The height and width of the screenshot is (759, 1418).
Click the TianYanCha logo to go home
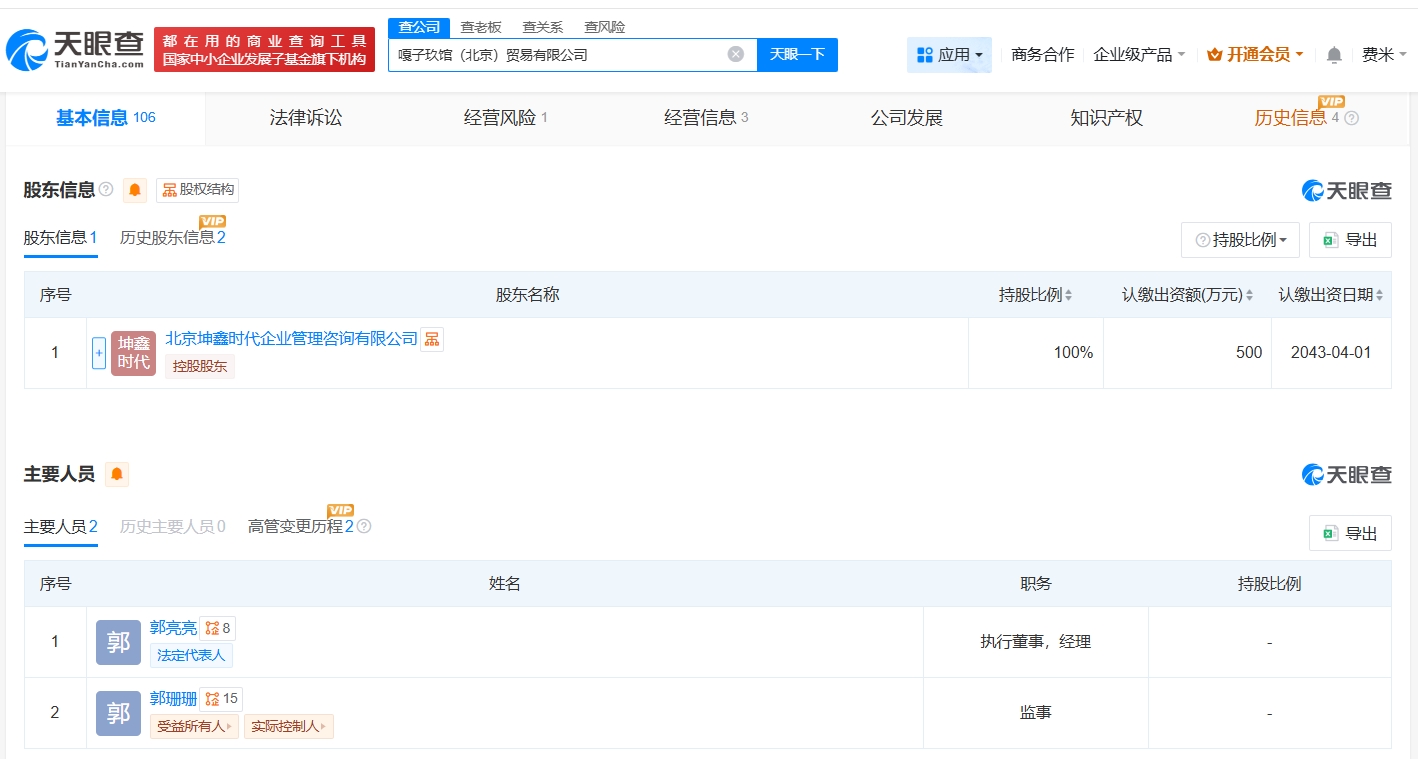pos(75,50)
